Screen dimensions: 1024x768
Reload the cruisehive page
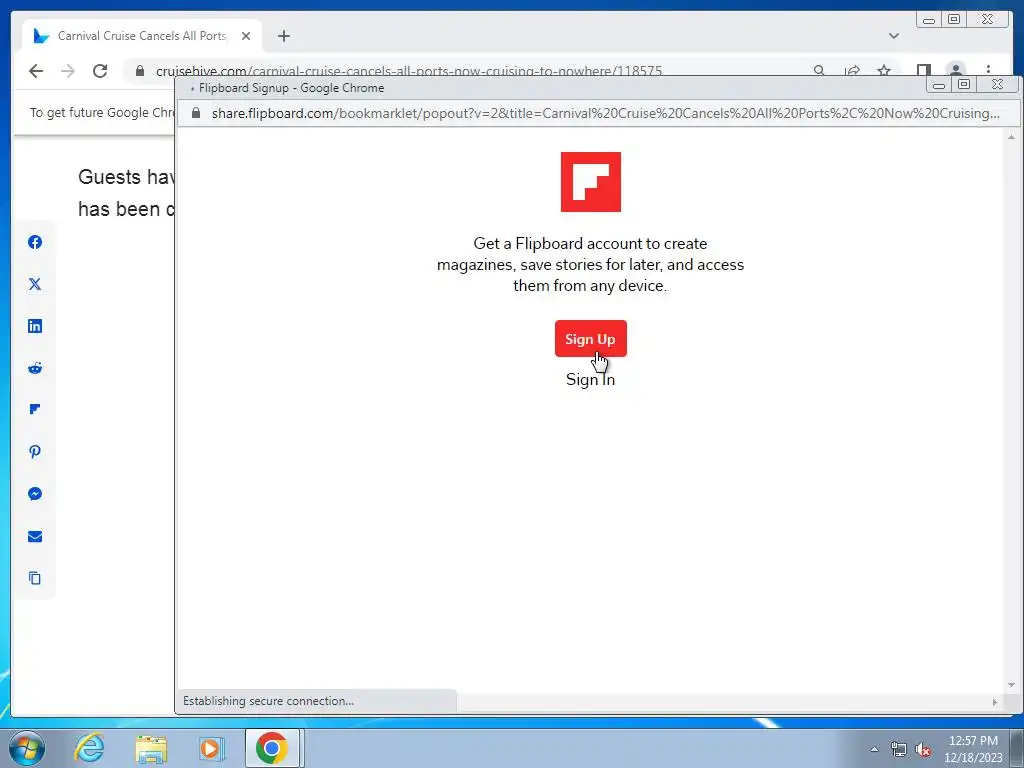(100, 71)
